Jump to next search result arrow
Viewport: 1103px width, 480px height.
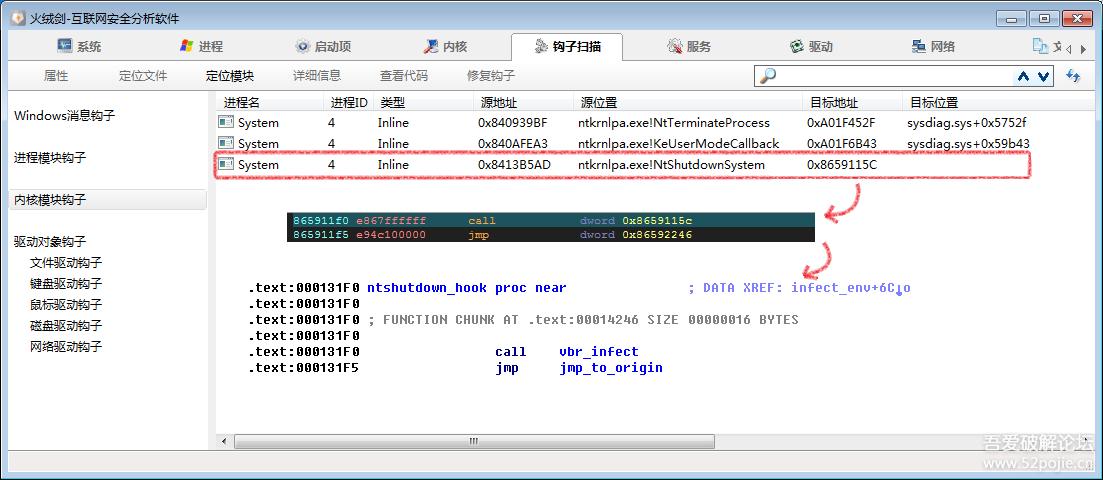click(1043, 76)
